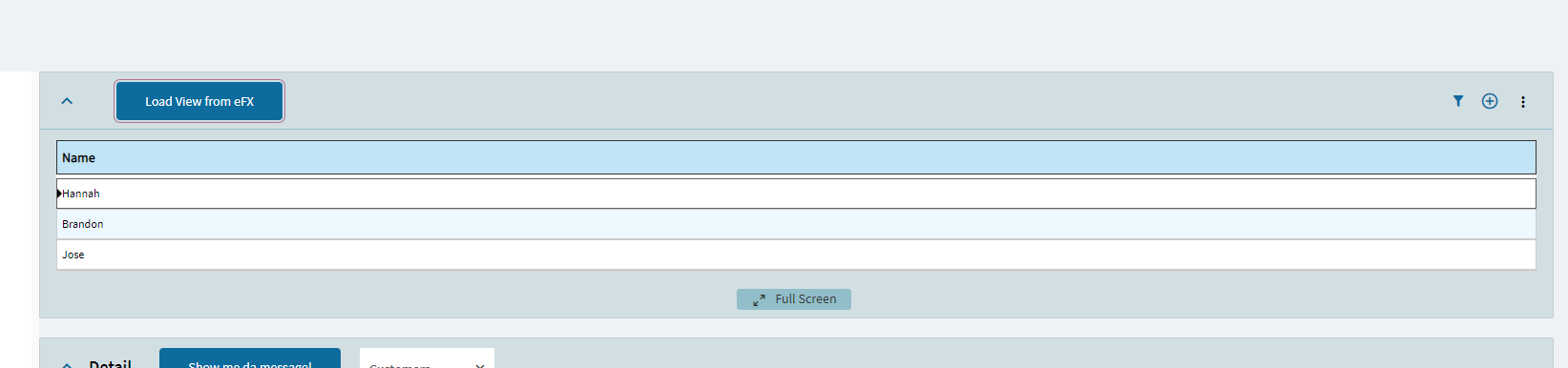
Task: Click the dropdown arrow beside Customers
Action: click(480, 365)
